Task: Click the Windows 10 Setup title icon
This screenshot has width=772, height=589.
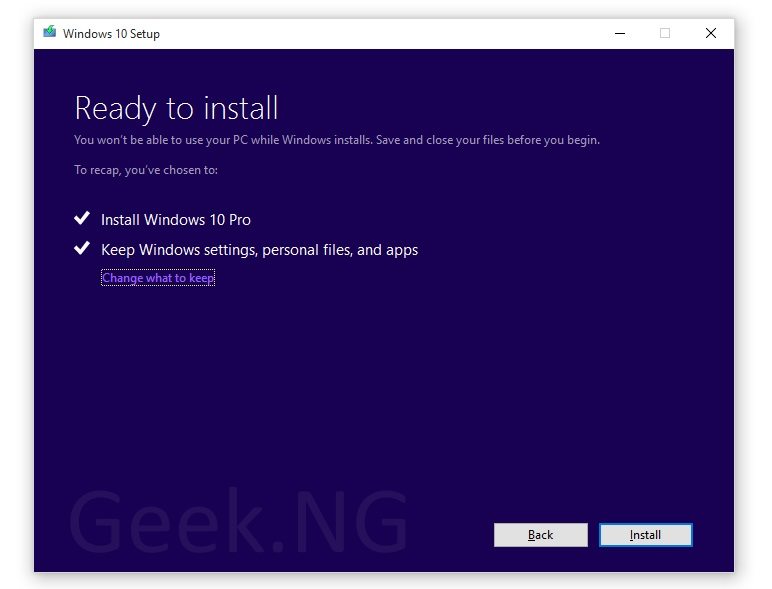Action: (50, 33)
